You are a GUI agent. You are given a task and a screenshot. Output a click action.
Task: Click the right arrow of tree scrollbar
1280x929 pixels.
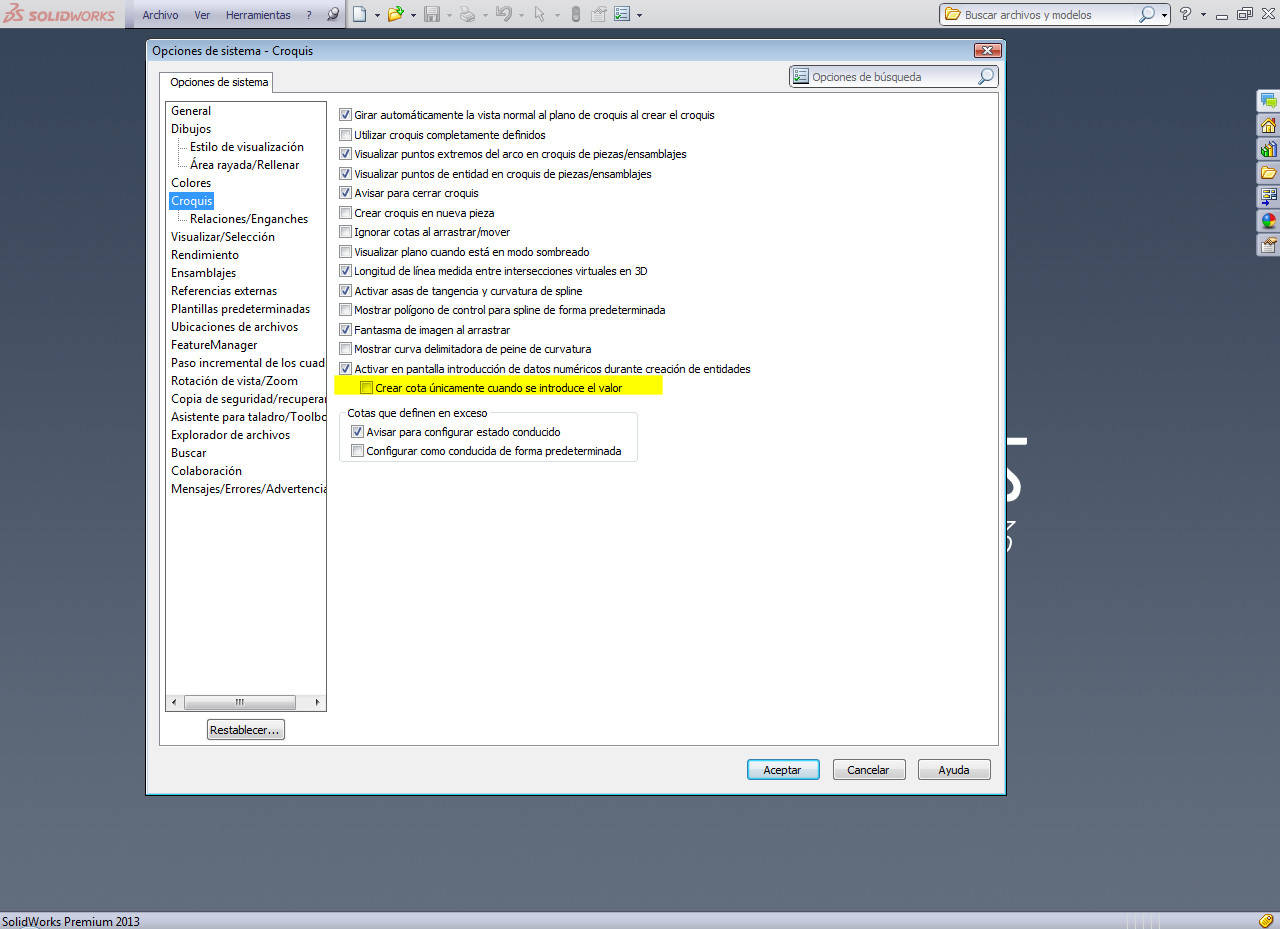click(x=318, y=702)
